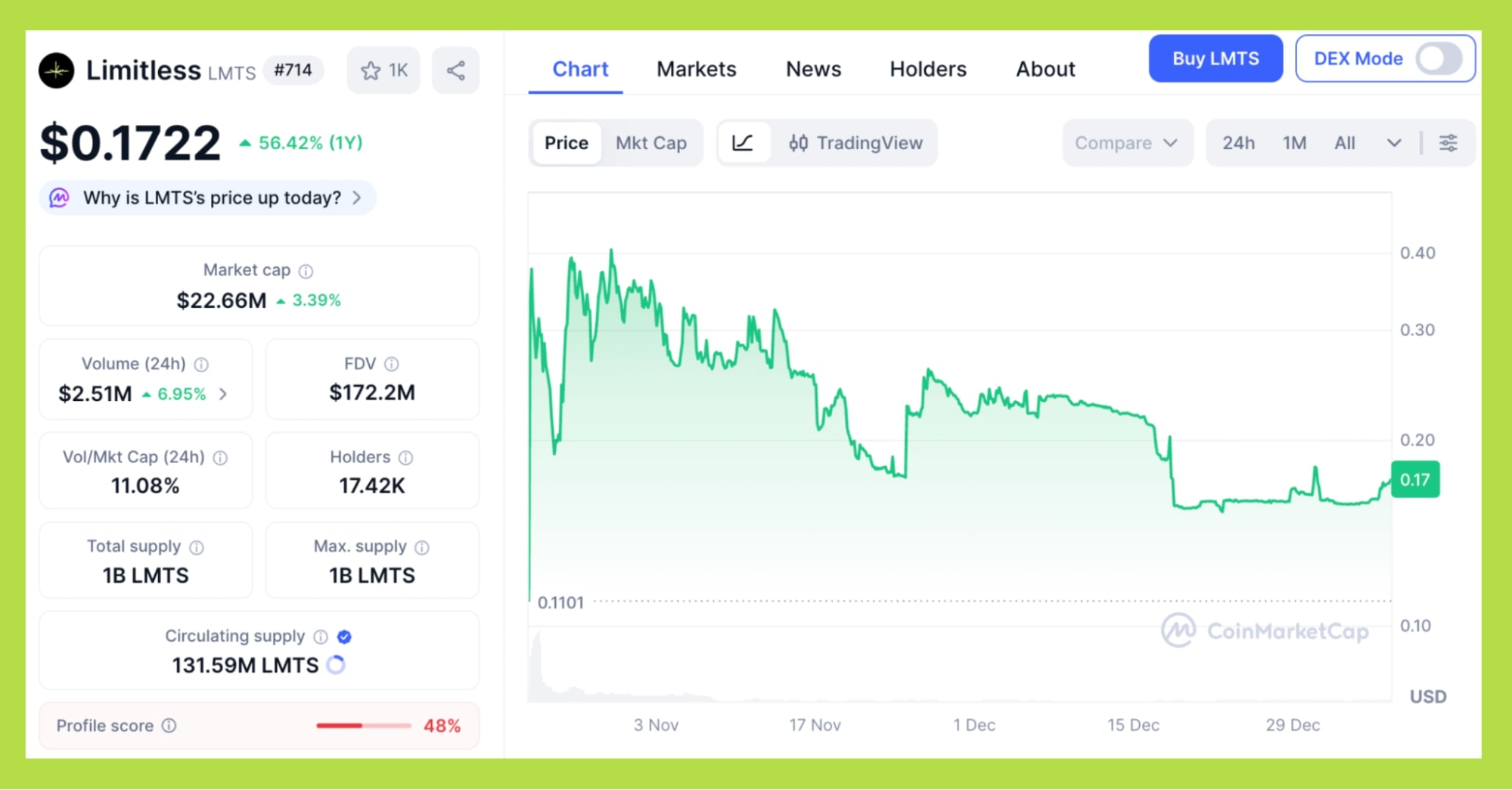Expand the time range chevron dropdown
The height and width of the screenshot is (790, 1512).
1394,143
